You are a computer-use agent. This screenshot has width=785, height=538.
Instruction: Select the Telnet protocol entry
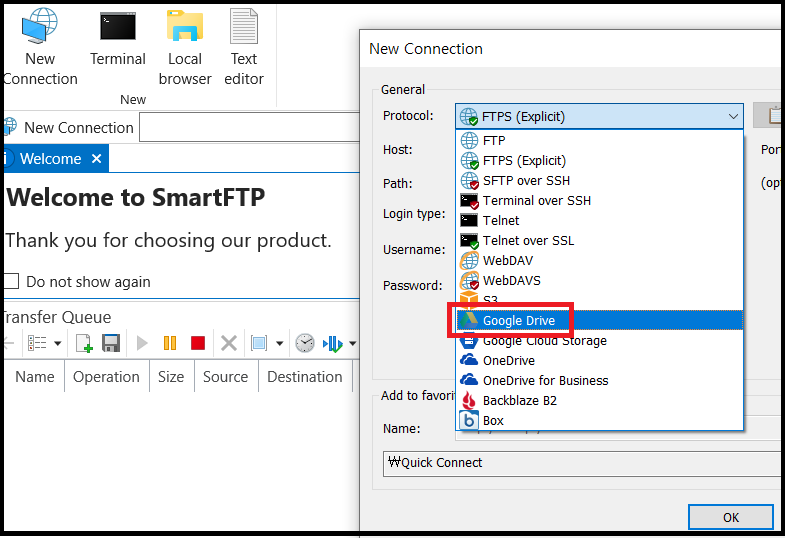point(599,221)
